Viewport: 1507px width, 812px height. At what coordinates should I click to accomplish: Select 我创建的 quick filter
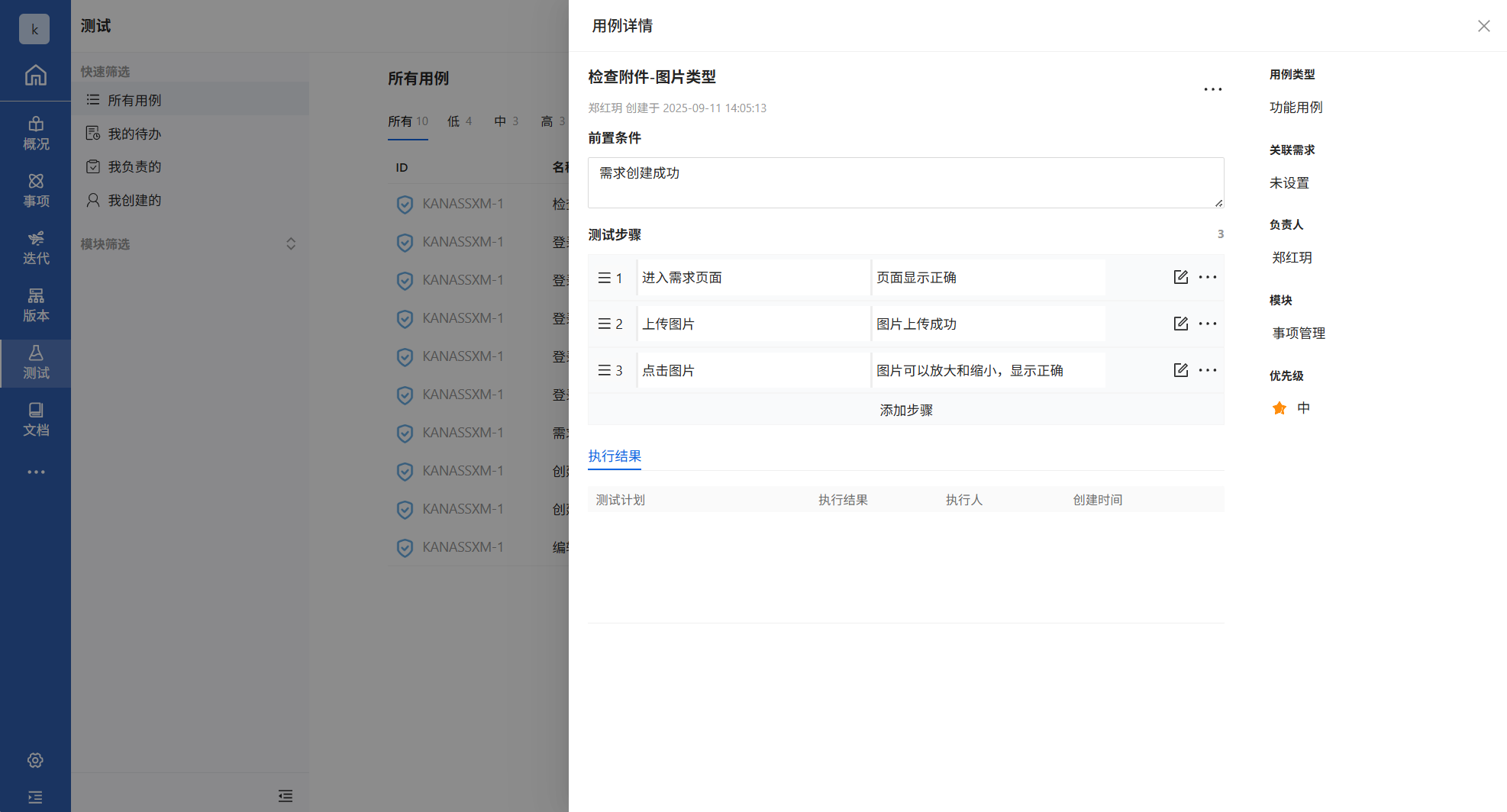pyautogui.click(x=190, y=200)
